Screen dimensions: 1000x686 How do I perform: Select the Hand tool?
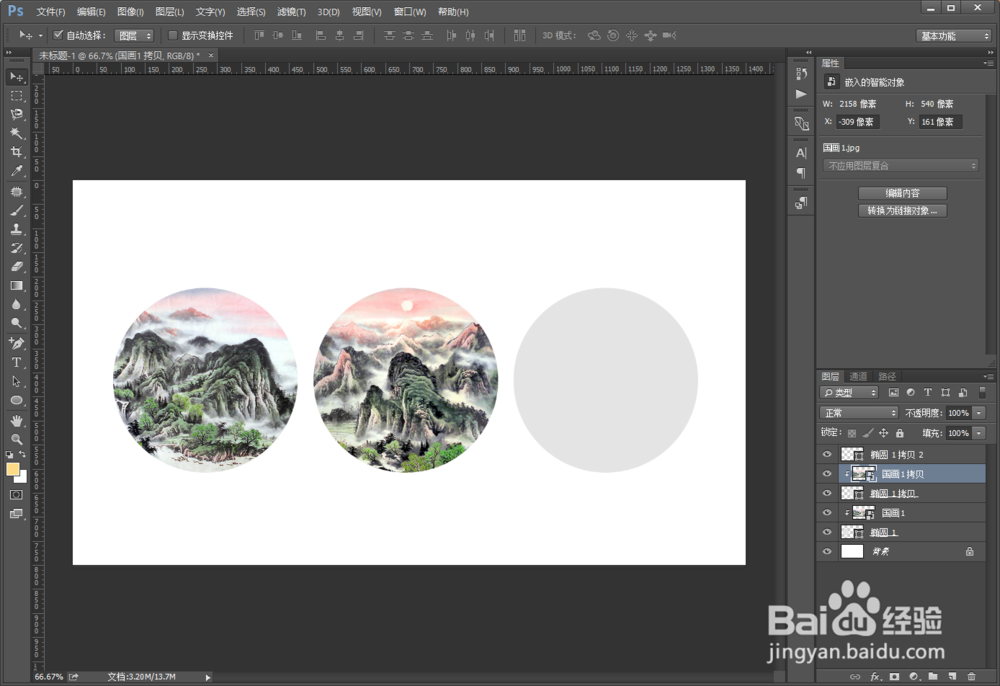pyautogui.click(x=17, y=421)
